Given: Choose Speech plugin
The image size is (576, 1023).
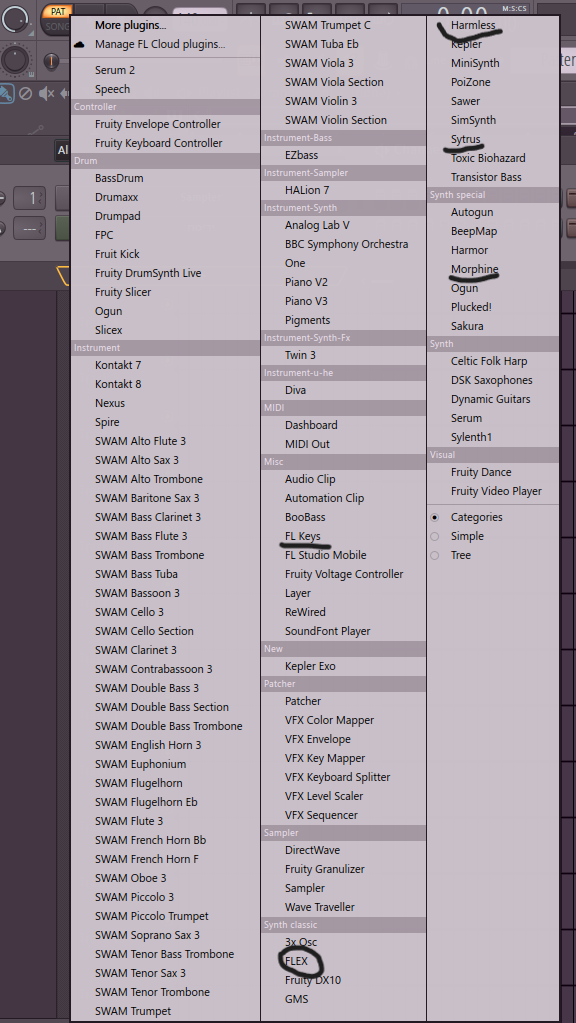Looking at the screenshot, I should 112,89.
